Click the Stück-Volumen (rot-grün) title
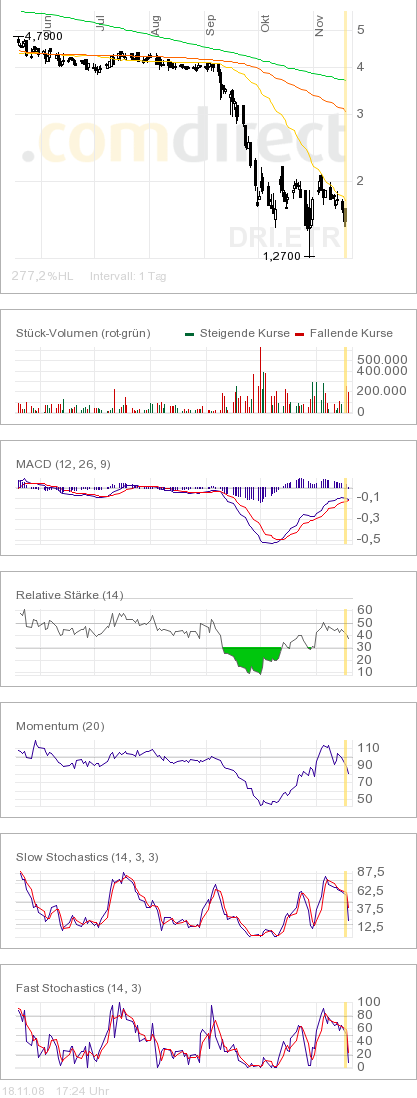Viewport: 417px width, 1098px height. (83, 333)
